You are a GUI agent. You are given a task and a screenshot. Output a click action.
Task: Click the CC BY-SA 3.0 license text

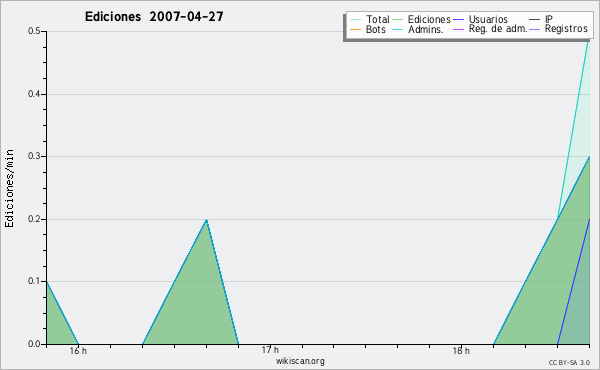pyautogui.click(x=569, y=363)
